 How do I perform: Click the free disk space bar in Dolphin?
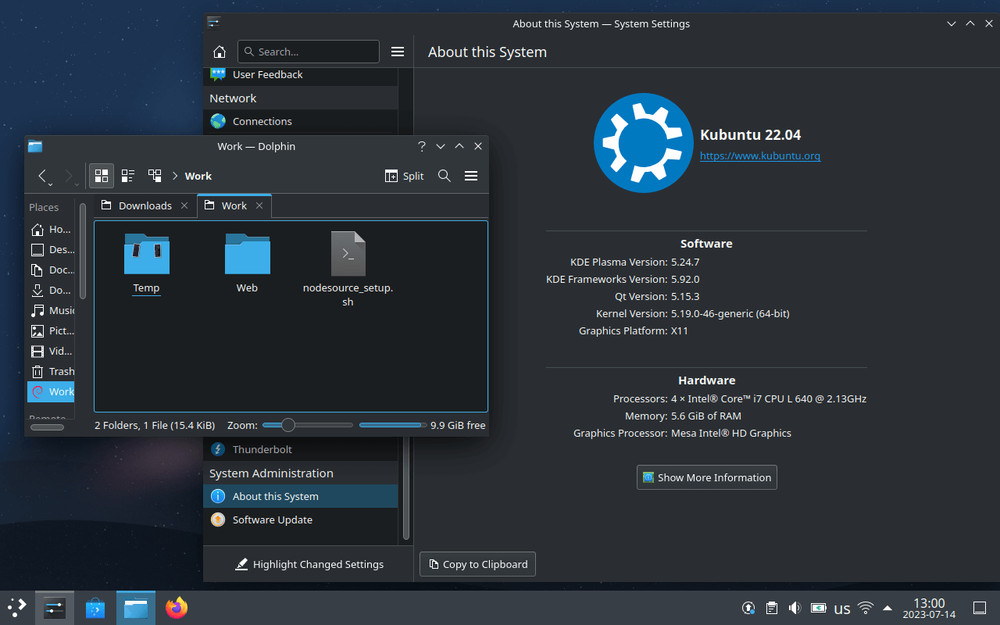click(x=392, y=425)
